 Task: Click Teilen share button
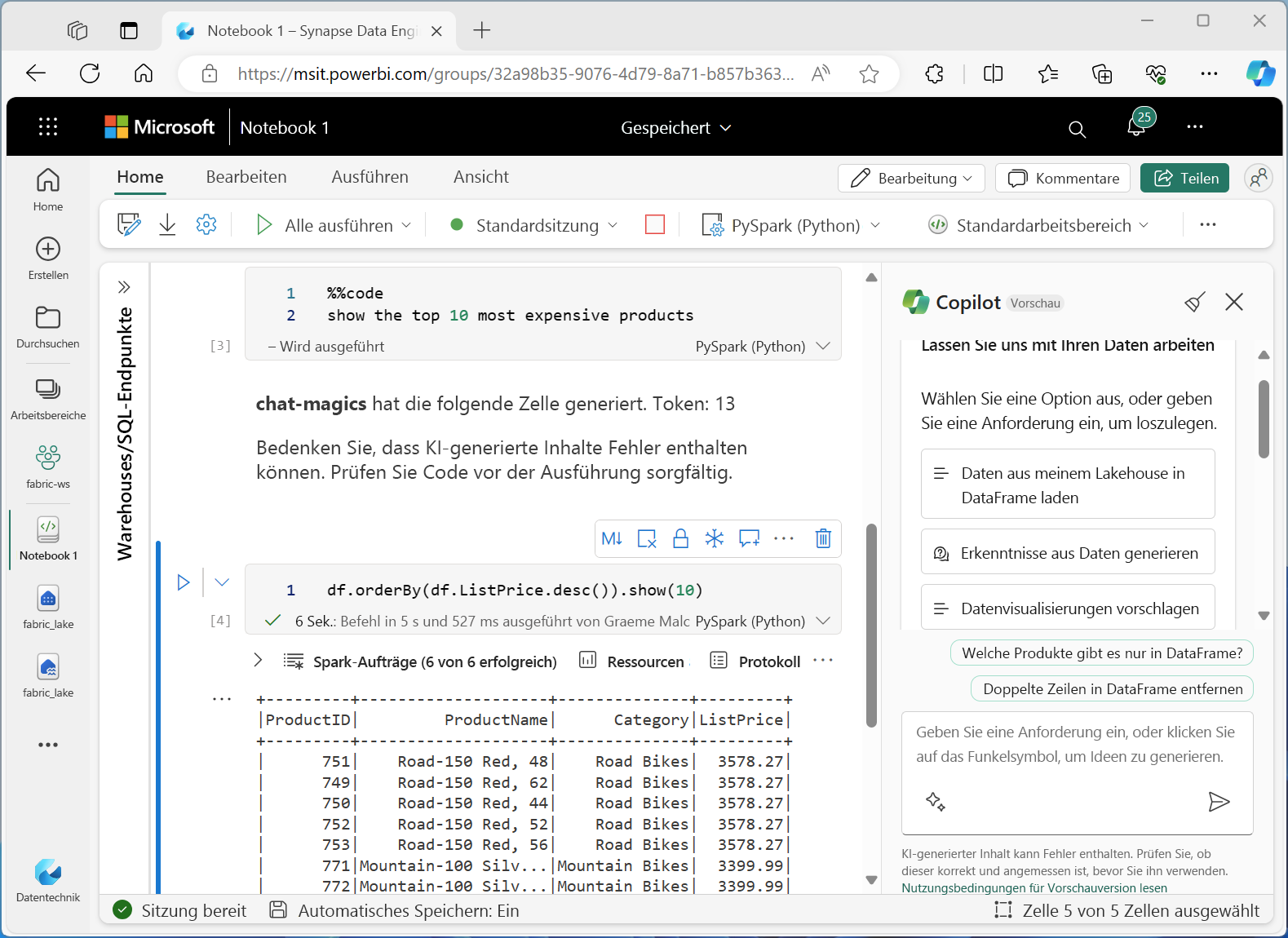tap(1184, 178)
